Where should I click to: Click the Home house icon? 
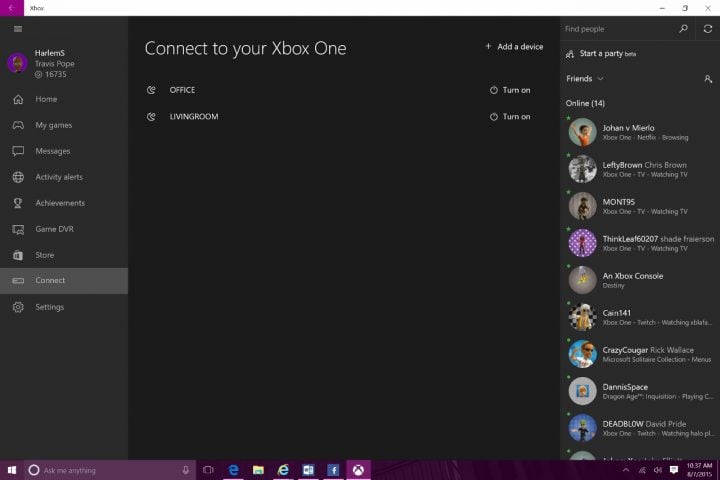click(x=18, y=99)
